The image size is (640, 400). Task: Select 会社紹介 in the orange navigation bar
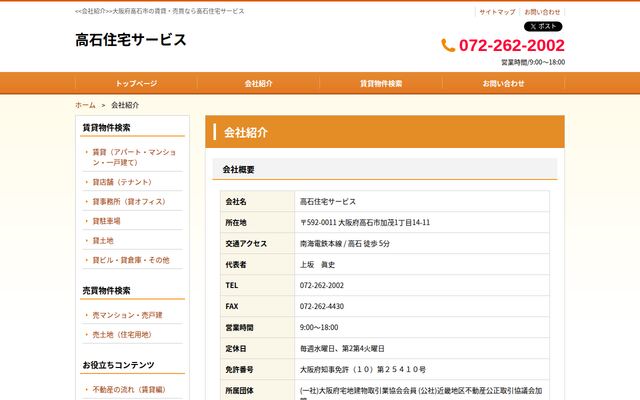pos(258,84)
